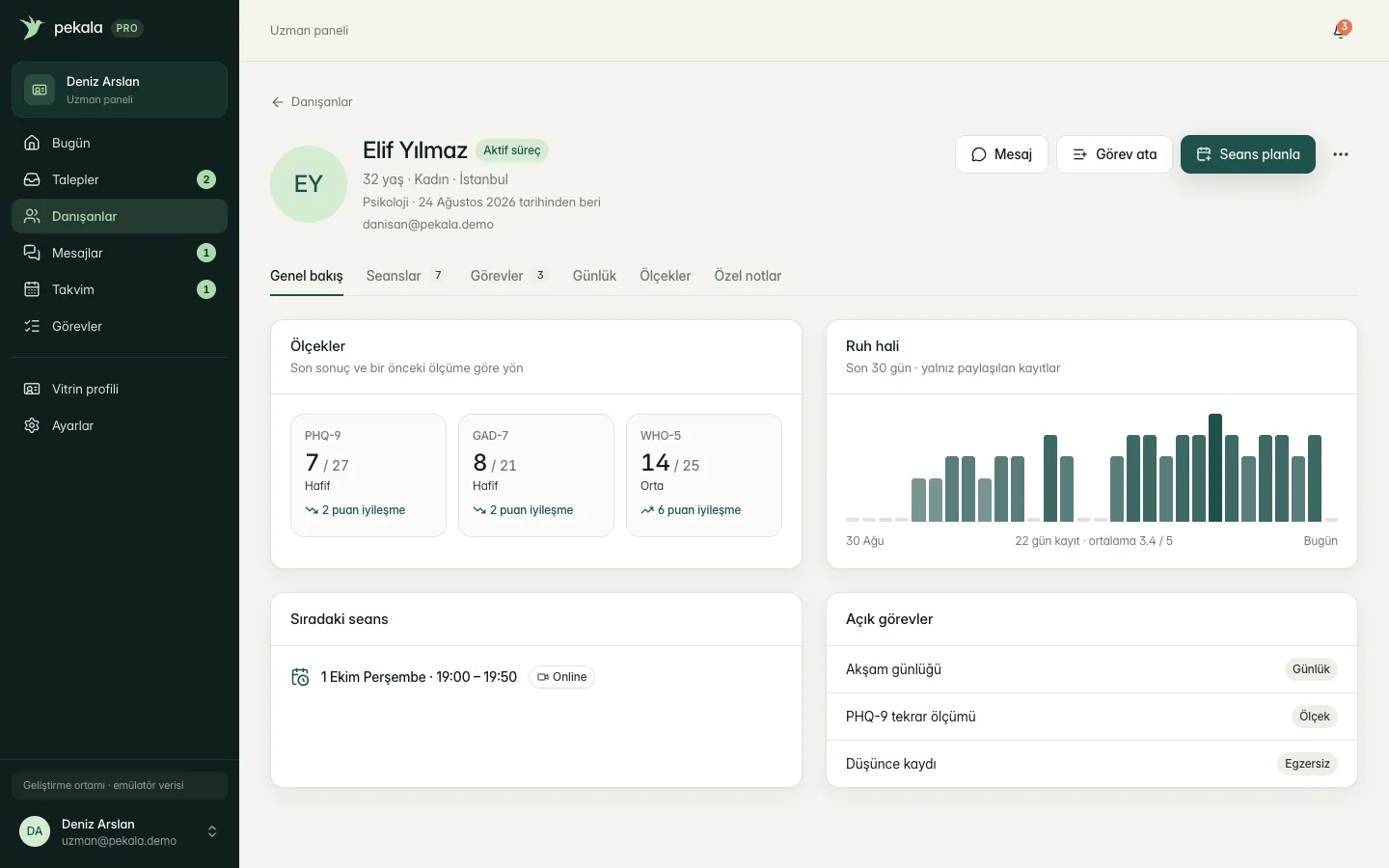Switch to the Görevler tab

[x=508, y=276]
